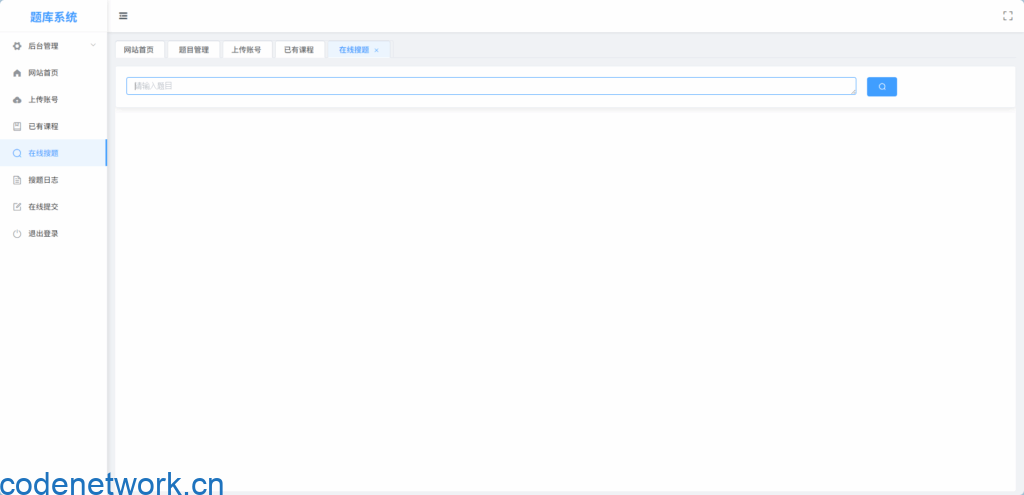Click the edit icon beside 在线提交
Screen dimensions: 1024x495
[x=17, y=207]
